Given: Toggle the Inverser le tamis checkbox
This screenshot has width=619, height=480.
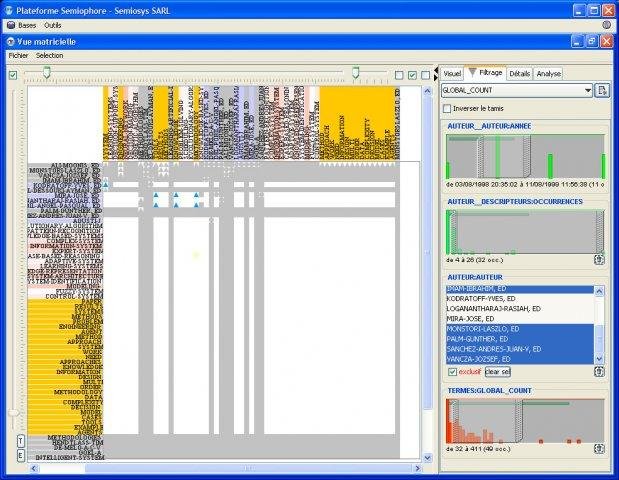Looking at the screenshot, I should 447,108.
